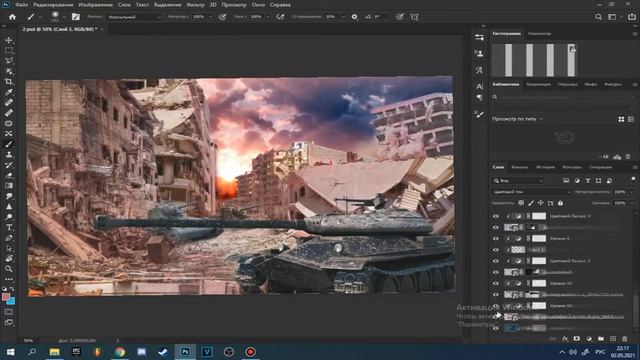Click the Libraries search field
Image resolution: width=640 pixels, height=360 pixels.
pos(562,97)
